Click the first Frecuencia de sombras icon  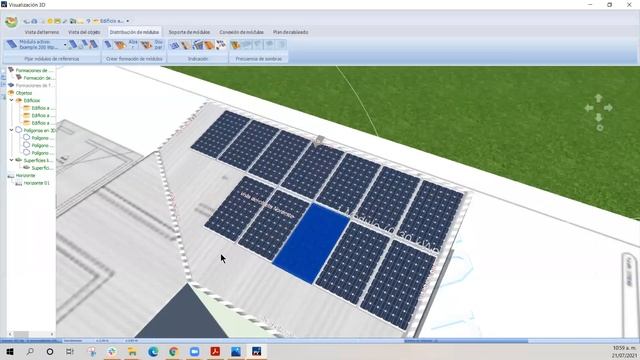click(235, 44)
